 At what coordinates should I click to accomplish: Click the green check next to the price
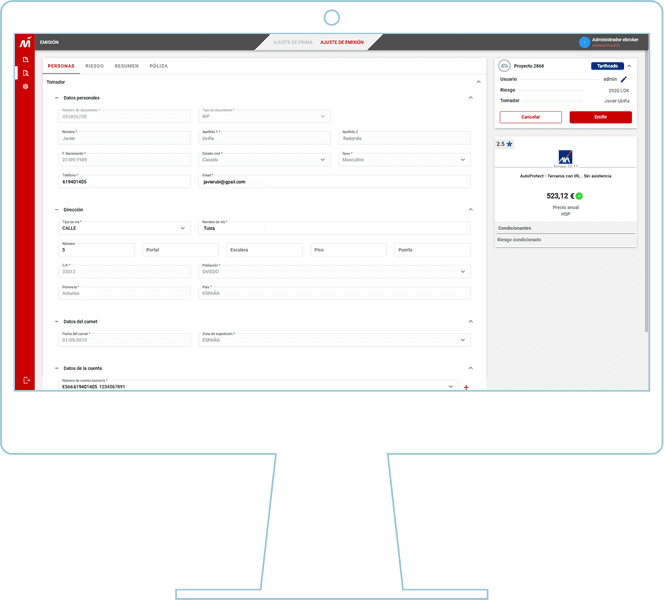(579, 196)
